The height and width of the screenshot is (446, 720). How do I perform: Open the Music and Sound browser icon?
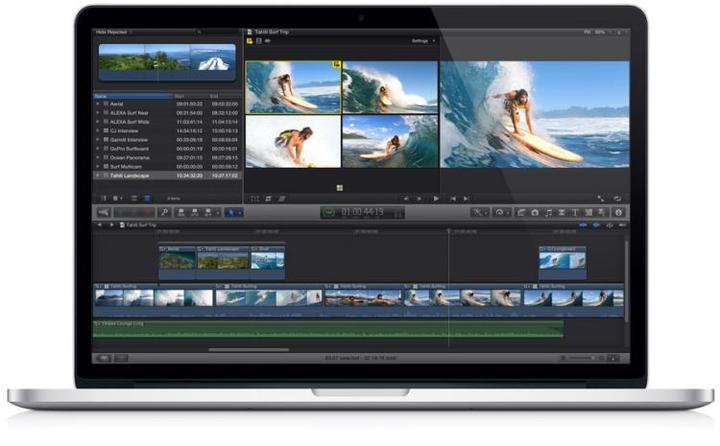(x=548, y=212)
